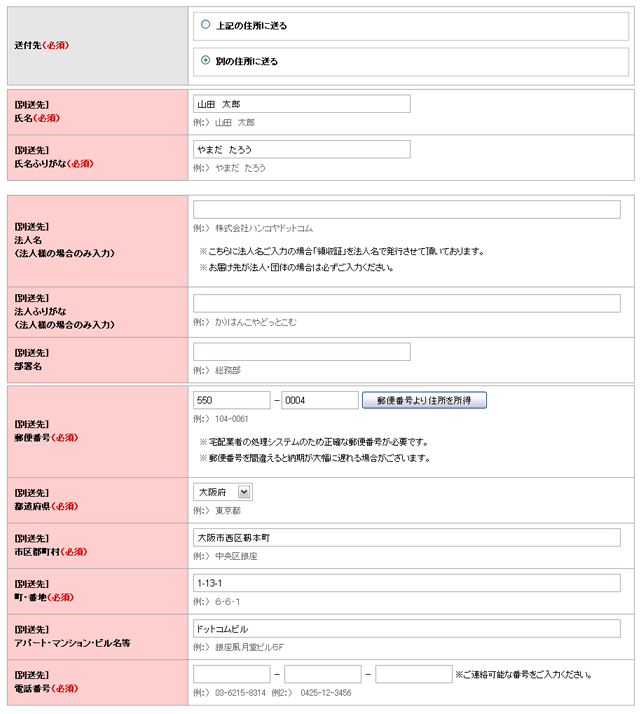Click the 町・番地 field containing 1-13-1
This screenshot has width=642, height=714.
coord(406,583)
